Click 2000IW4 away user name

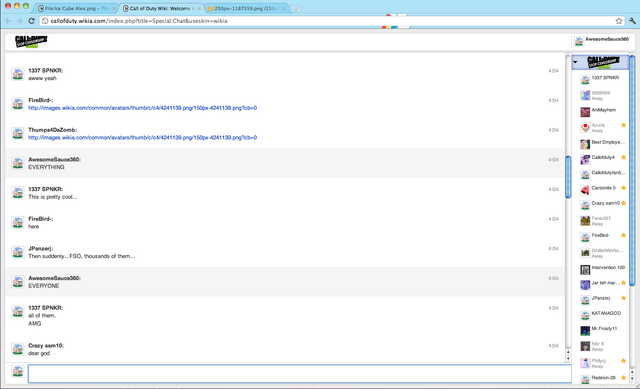pos(601,93)
